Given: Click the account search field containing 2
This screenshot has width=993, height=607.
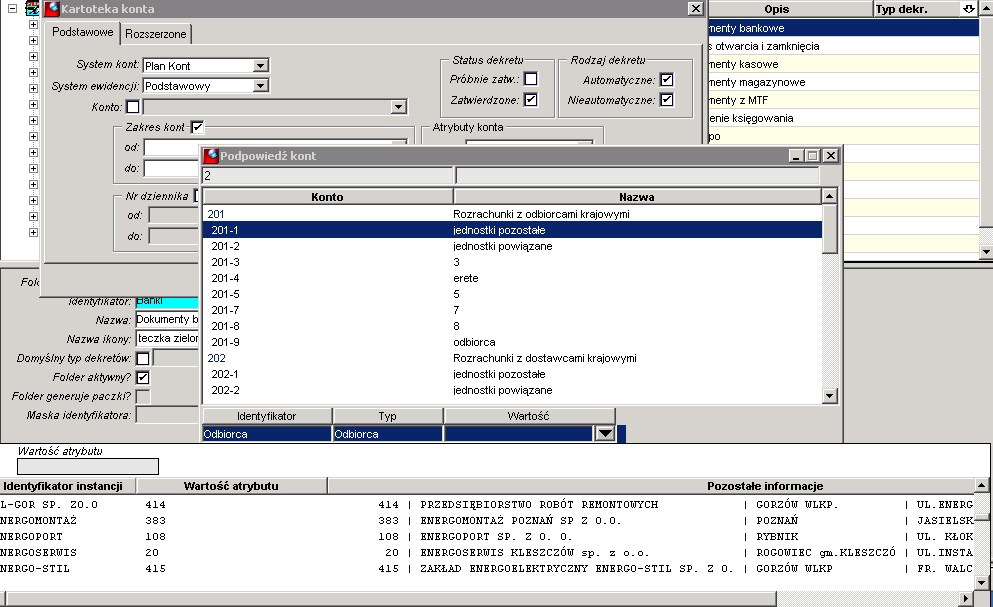Looking at the screenshot, I should tap(327, 176).
